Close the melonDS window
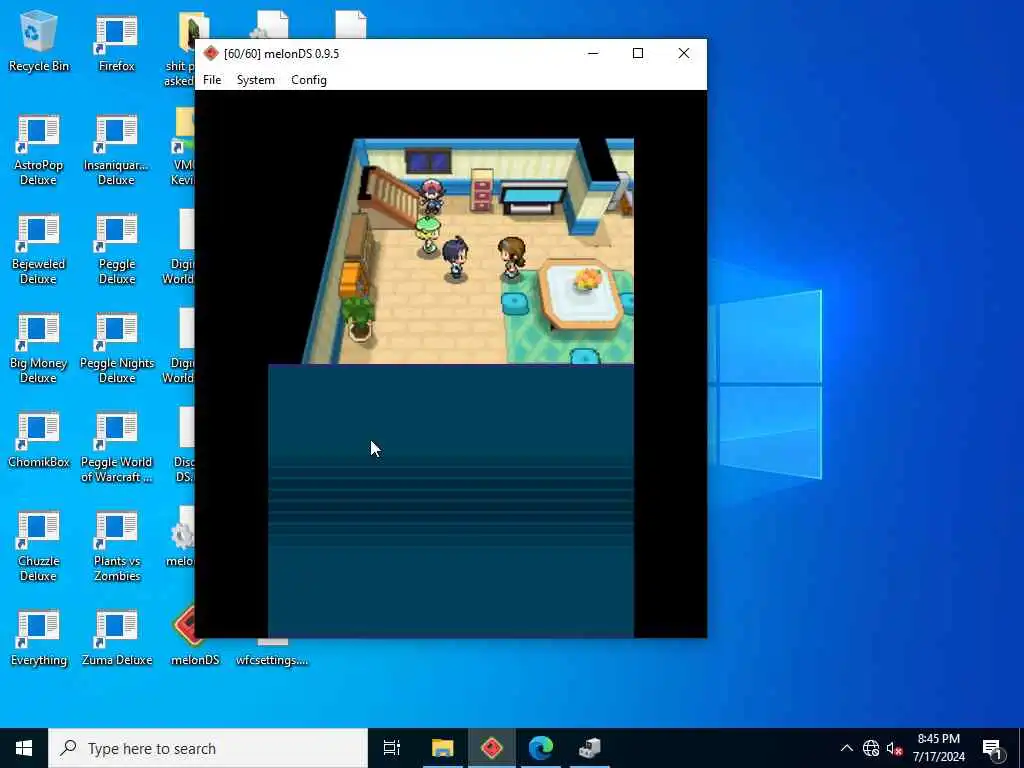Image resolution: width=1024 pixels, height=768 pixels. coord(684,54)
